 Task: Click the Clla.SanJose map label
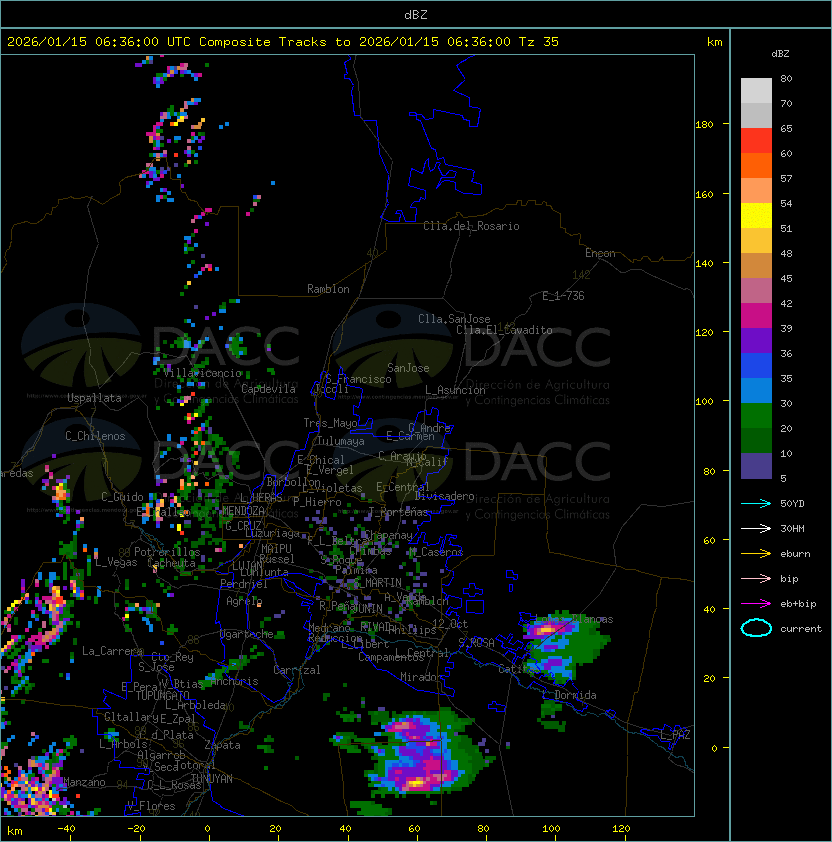[454, 319]
